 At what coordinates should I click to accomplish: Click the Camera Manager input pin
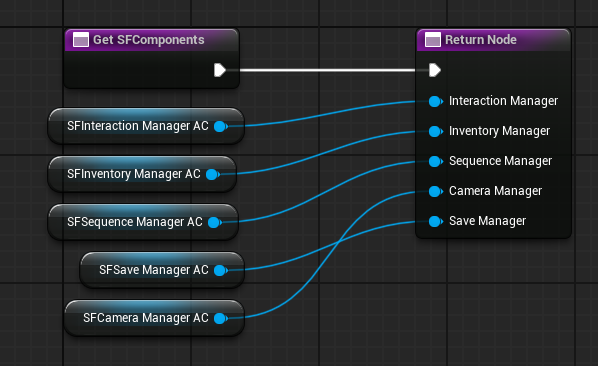(x=436, y=191)
